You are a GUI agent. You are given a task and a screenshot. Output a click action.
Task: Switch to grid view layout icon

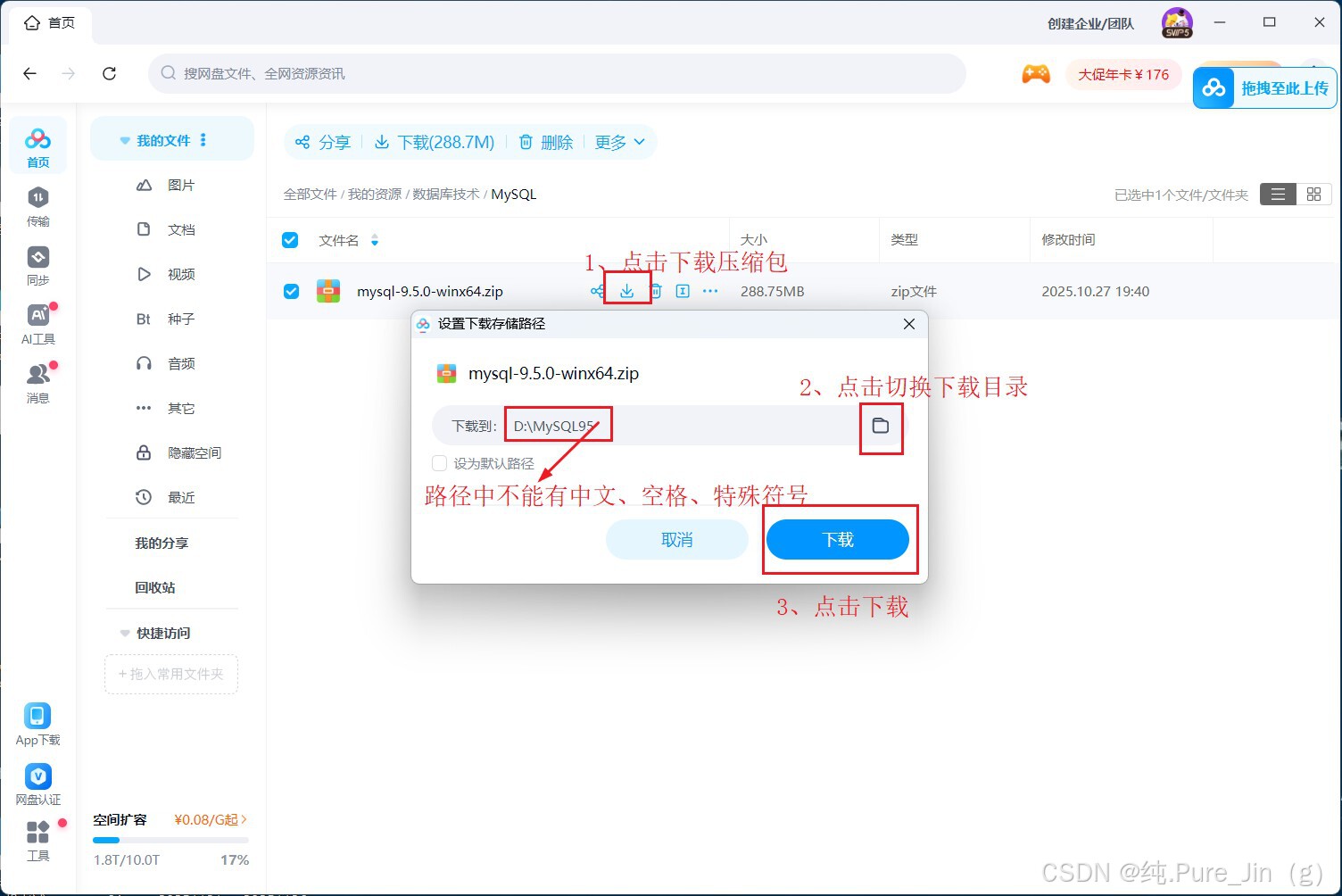(1313, 194)
